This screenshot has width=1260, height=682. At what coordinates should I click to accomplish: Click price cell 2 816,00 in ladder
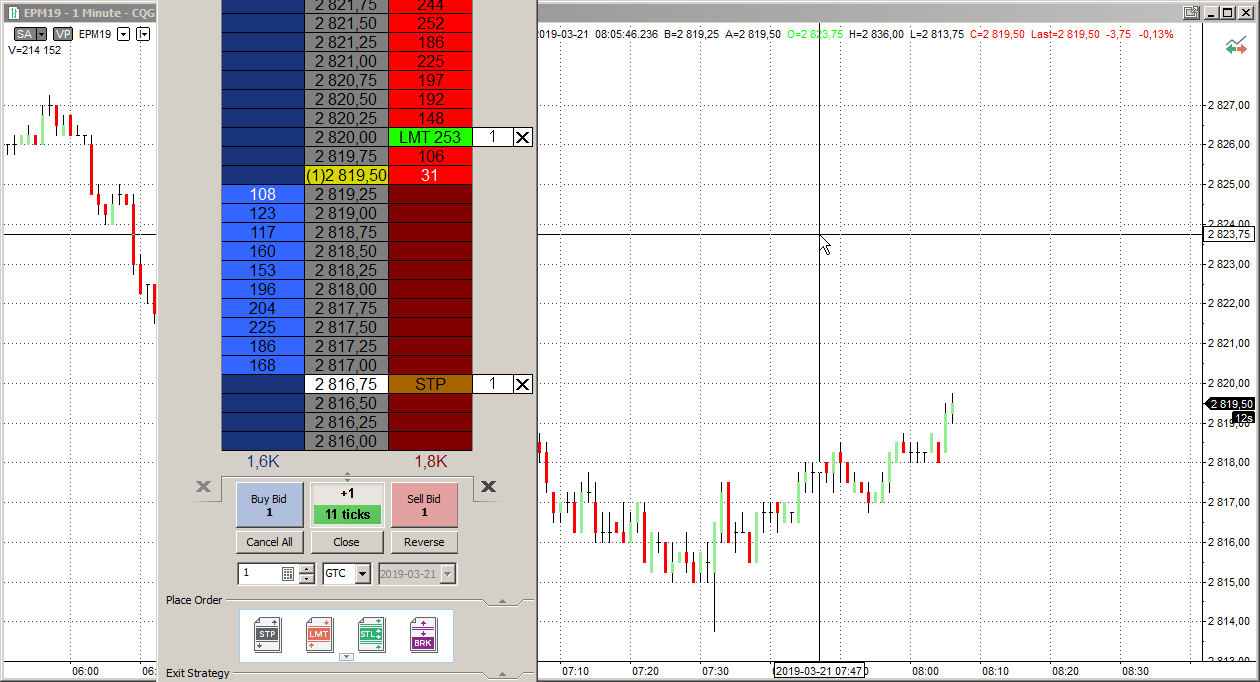(346, 441)
